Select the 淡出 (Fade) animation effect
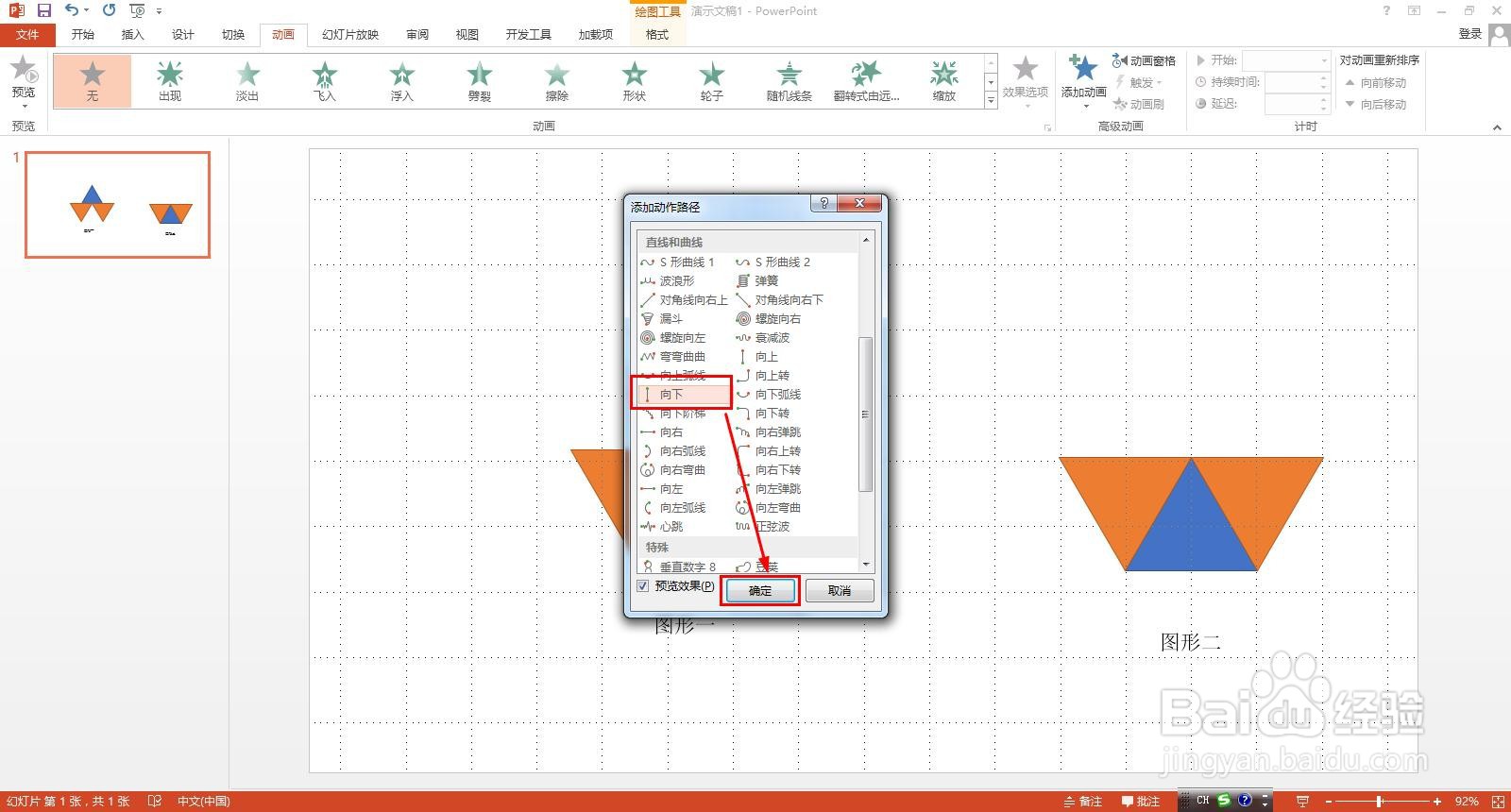This screenshot has width=1511, height=812. (x=247, y=81)
